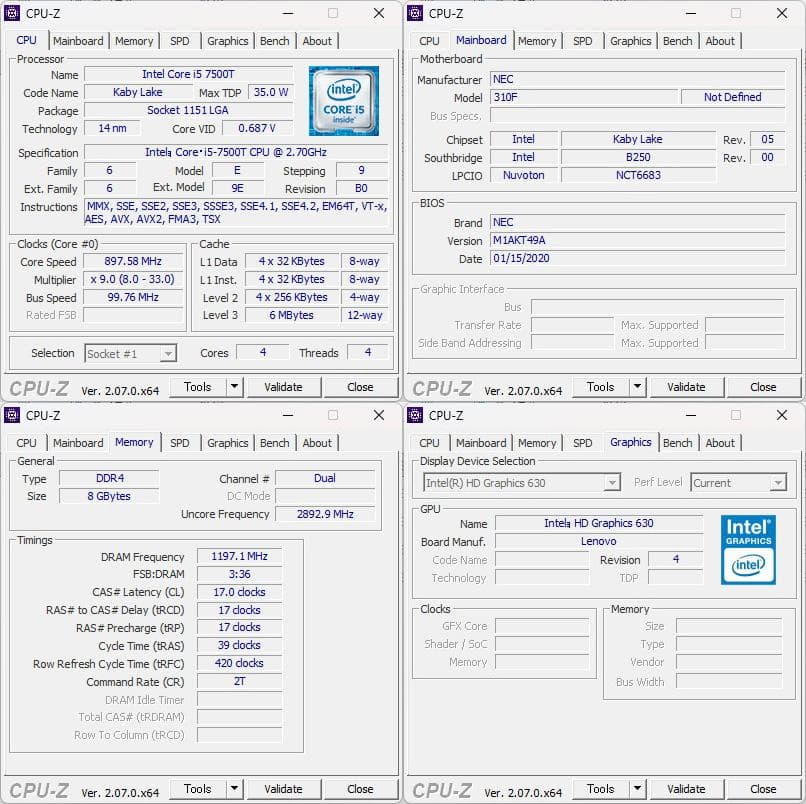Click the CPU-Z logo in the bottom status bar

tap(38, 386)
